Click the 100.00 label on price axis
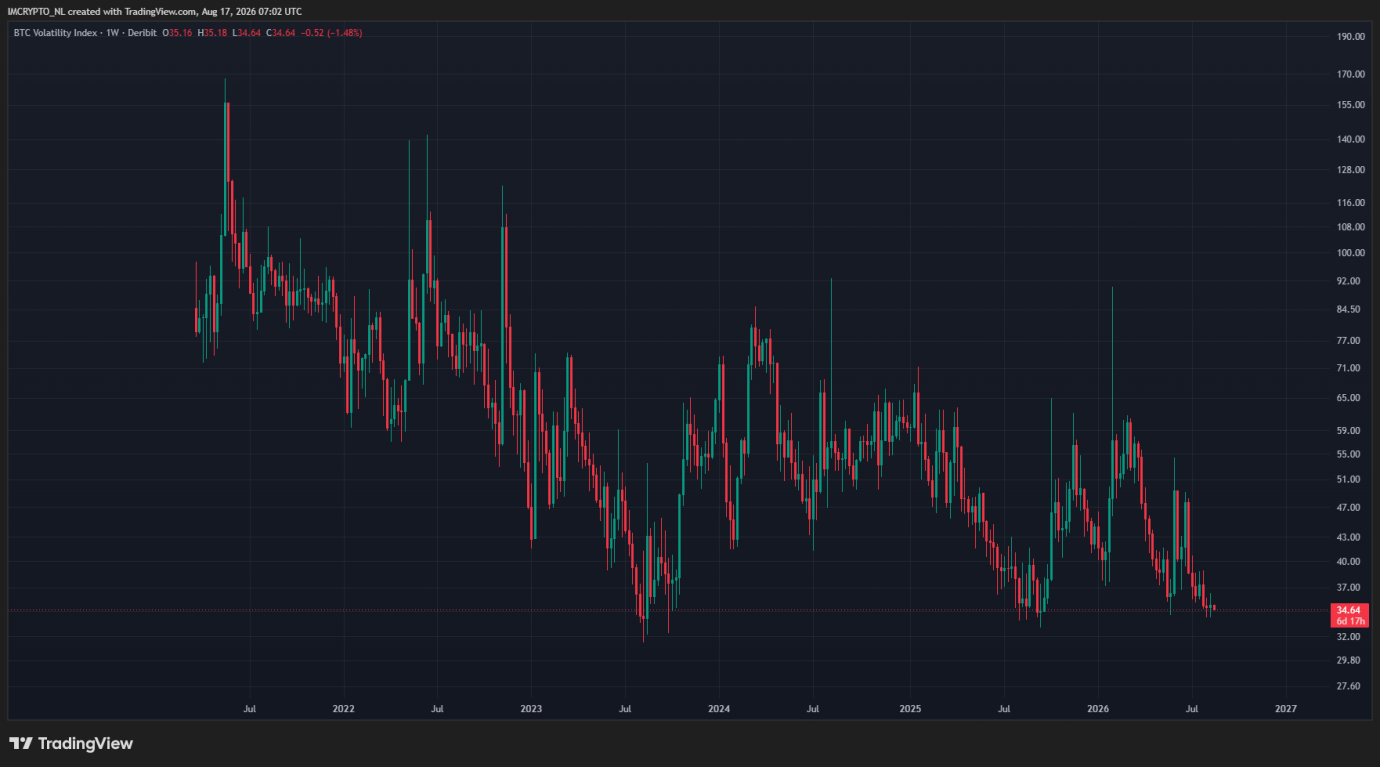This screenshot has height=767, width=1380. click(1350, 253)
